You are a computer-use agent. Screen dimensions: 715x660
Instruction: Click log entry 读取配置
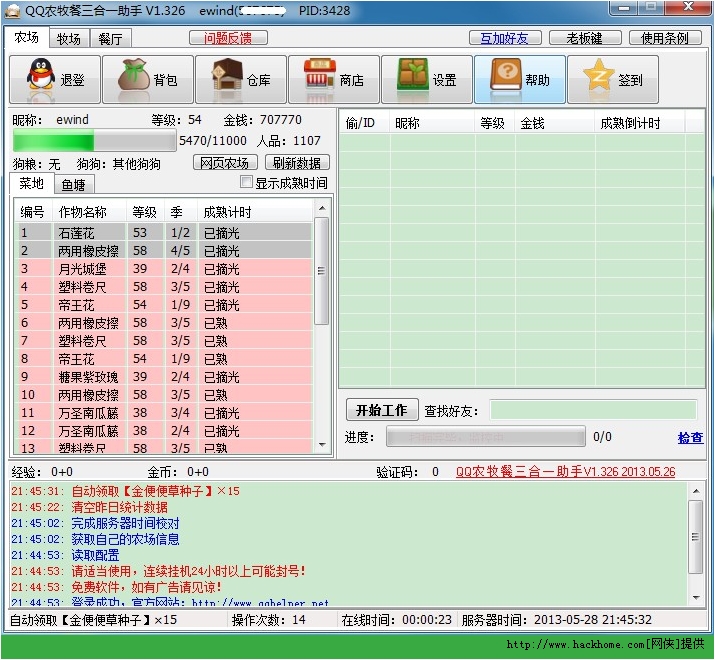click(95, 555)
